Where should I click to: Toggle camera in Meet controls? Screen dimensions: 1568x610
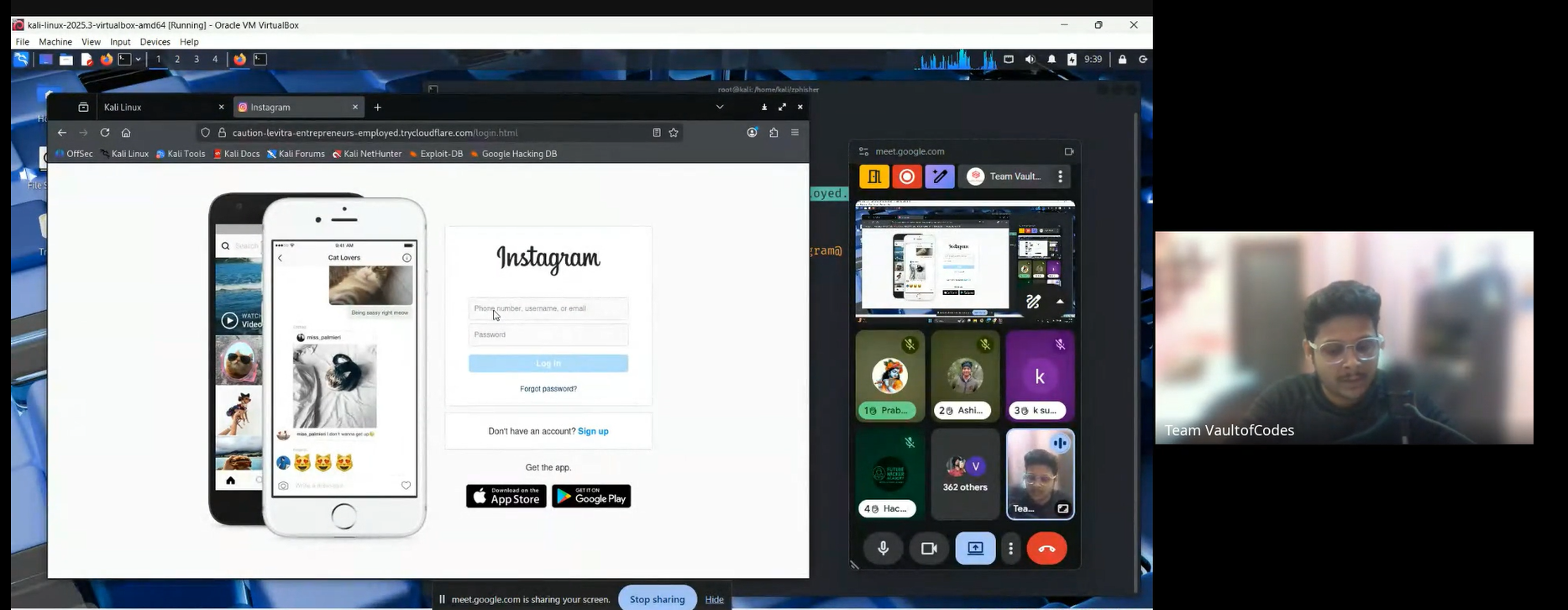(x=929, y=549)
